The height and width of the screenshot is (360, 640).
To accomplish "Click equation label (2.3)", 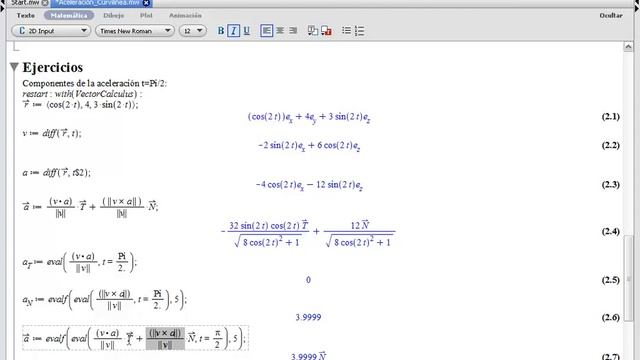I will click(x=611, y=184).
